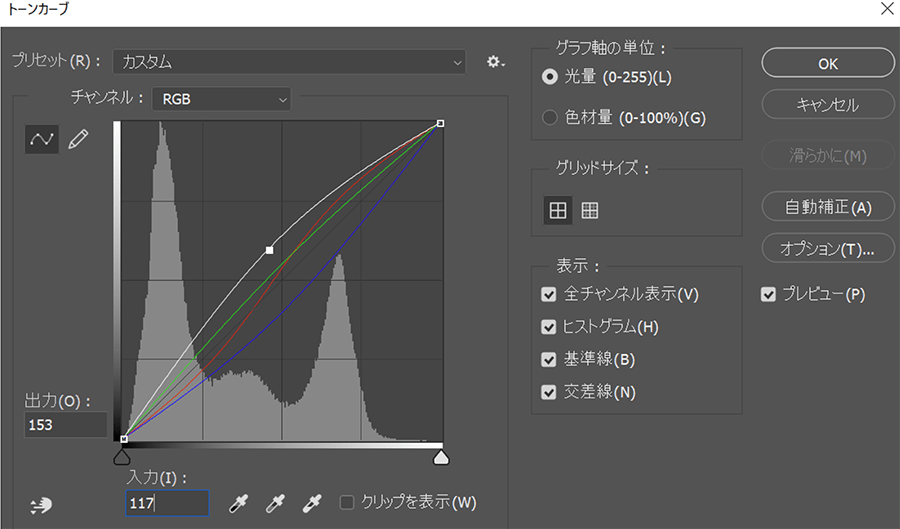Image resolution: width=900 pixels, height=529 pixels.
Task: Open the preset options gear menu
Action: point(495,61)
